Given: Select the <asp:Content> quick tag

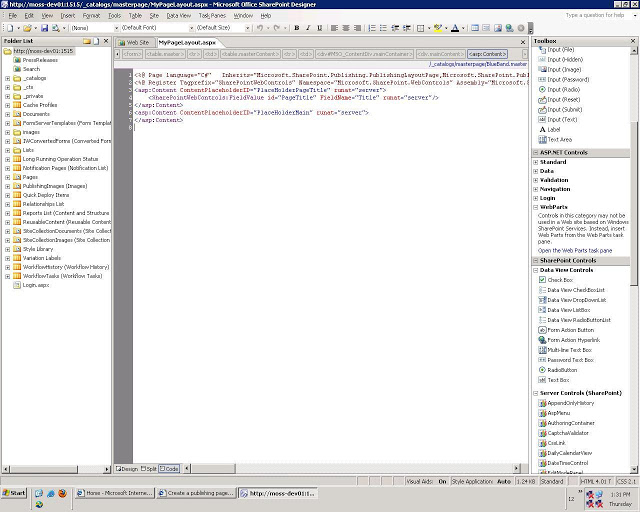Looking at the screenshot, I should coord(488,54).
